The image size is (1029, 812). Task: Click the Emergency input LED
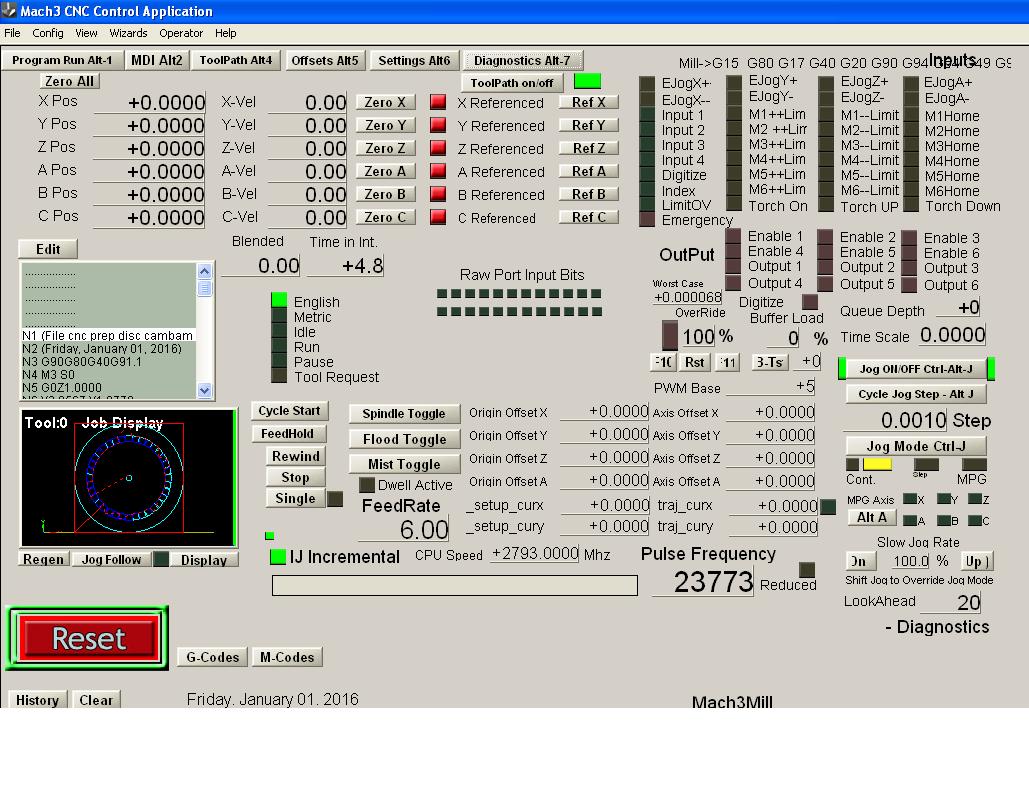pyautogui.click(x=647, y=219)
